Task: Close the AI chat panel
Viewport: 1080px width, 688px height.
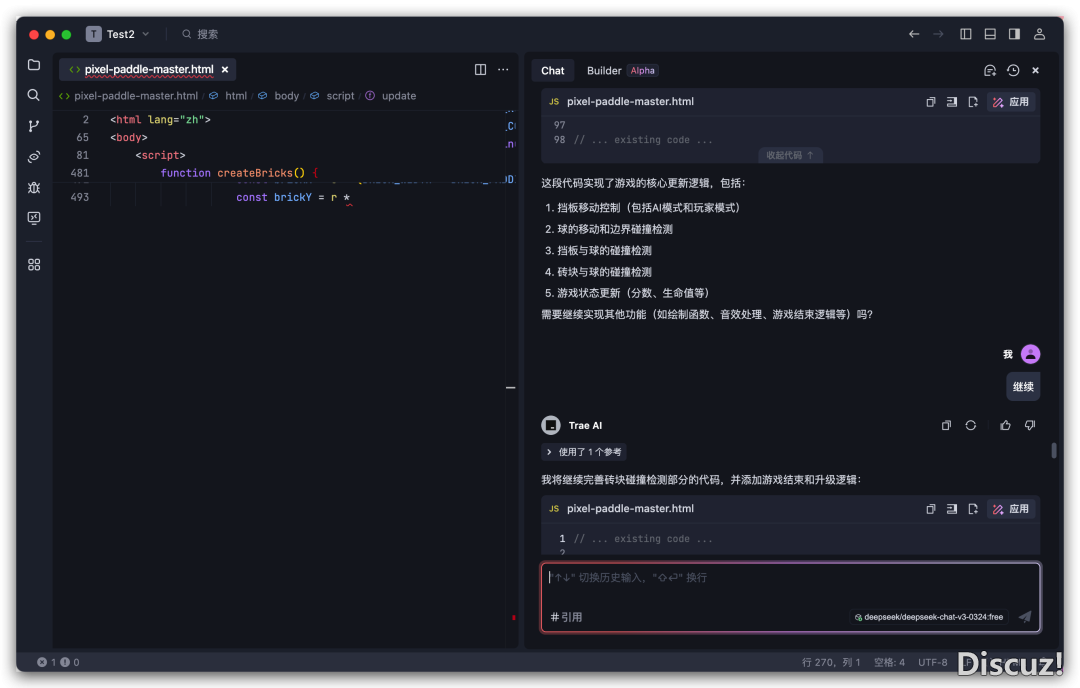Action: tap(1035, 70)
